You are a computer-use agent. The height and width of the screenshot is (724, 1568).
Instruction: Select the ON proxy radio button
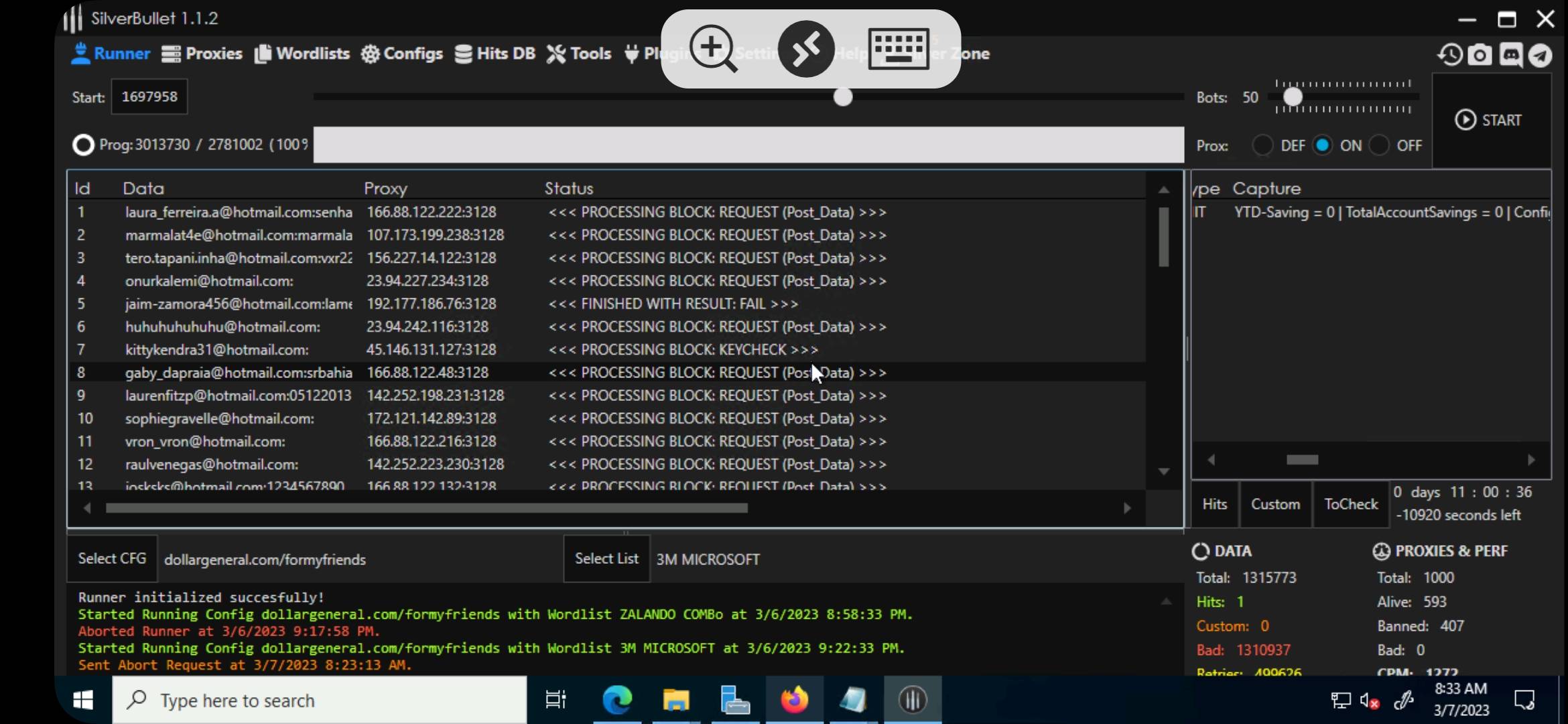(1322, 145)
